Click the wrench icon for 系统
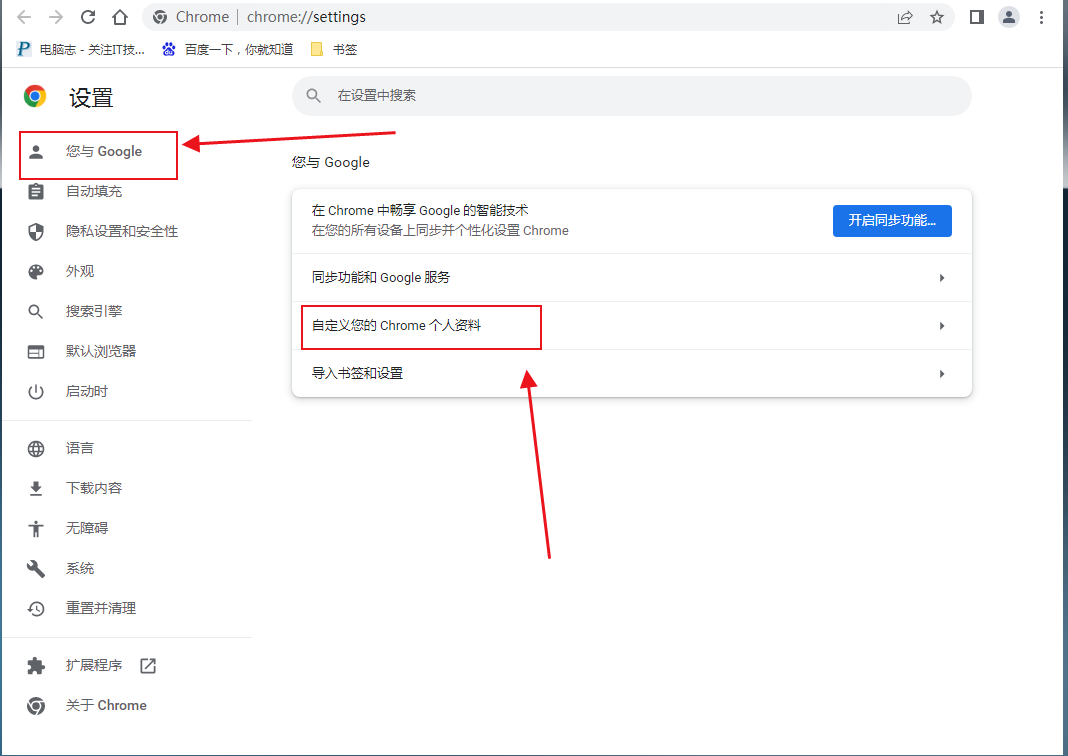Viewport: 1068px width, 756px height. coord(36,569)
